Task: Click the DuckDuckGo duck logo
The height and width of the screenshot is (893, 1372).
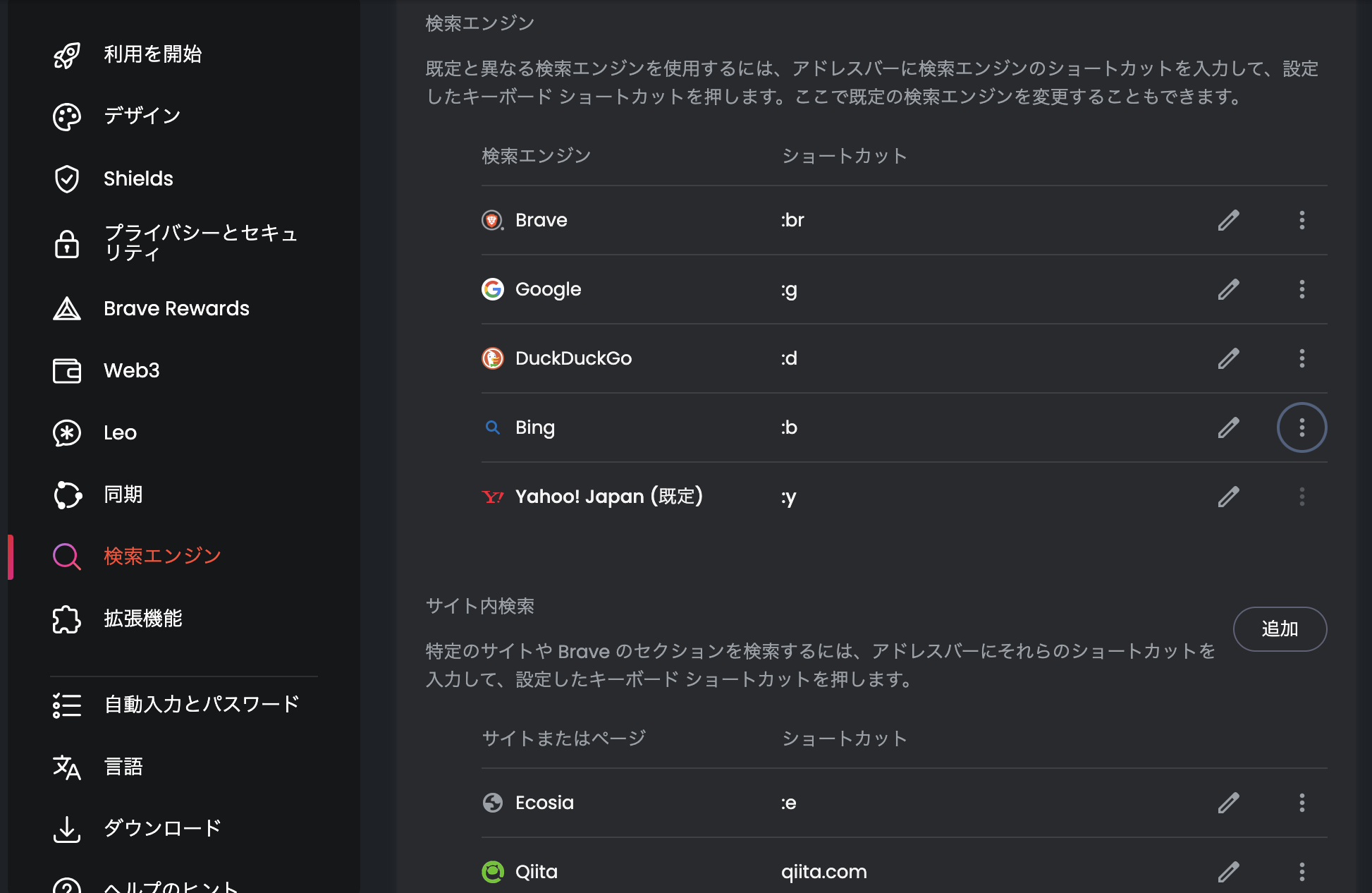Action: coord(493,358)
